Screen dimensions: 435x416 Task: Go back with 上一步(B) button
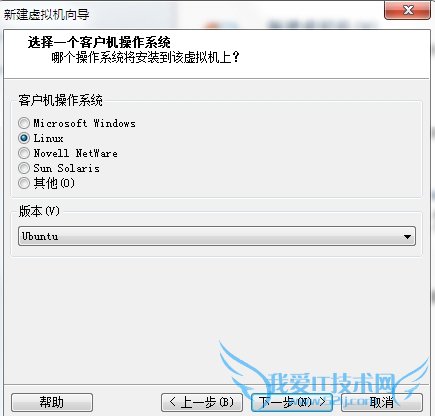pyautogui.click(x=202, y=402)
